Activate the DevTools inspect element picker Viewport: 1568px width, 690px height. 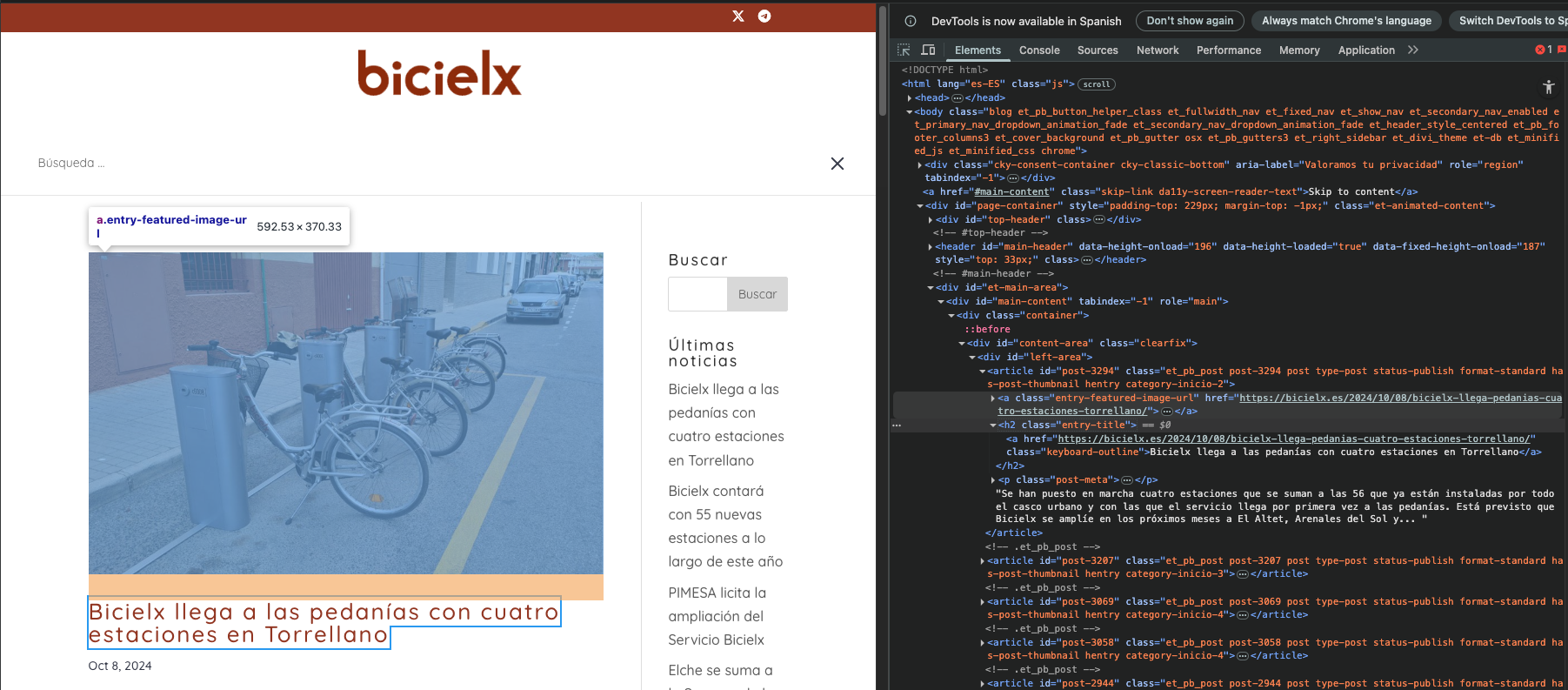[904, 50]
